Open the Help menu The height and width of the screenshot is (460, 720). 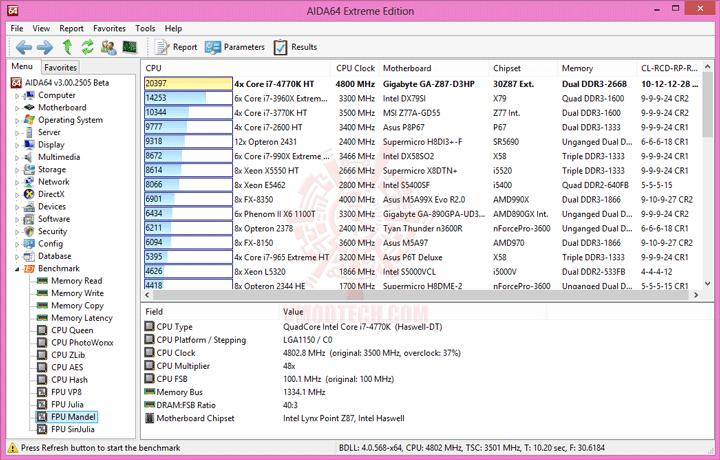(173, 28)
